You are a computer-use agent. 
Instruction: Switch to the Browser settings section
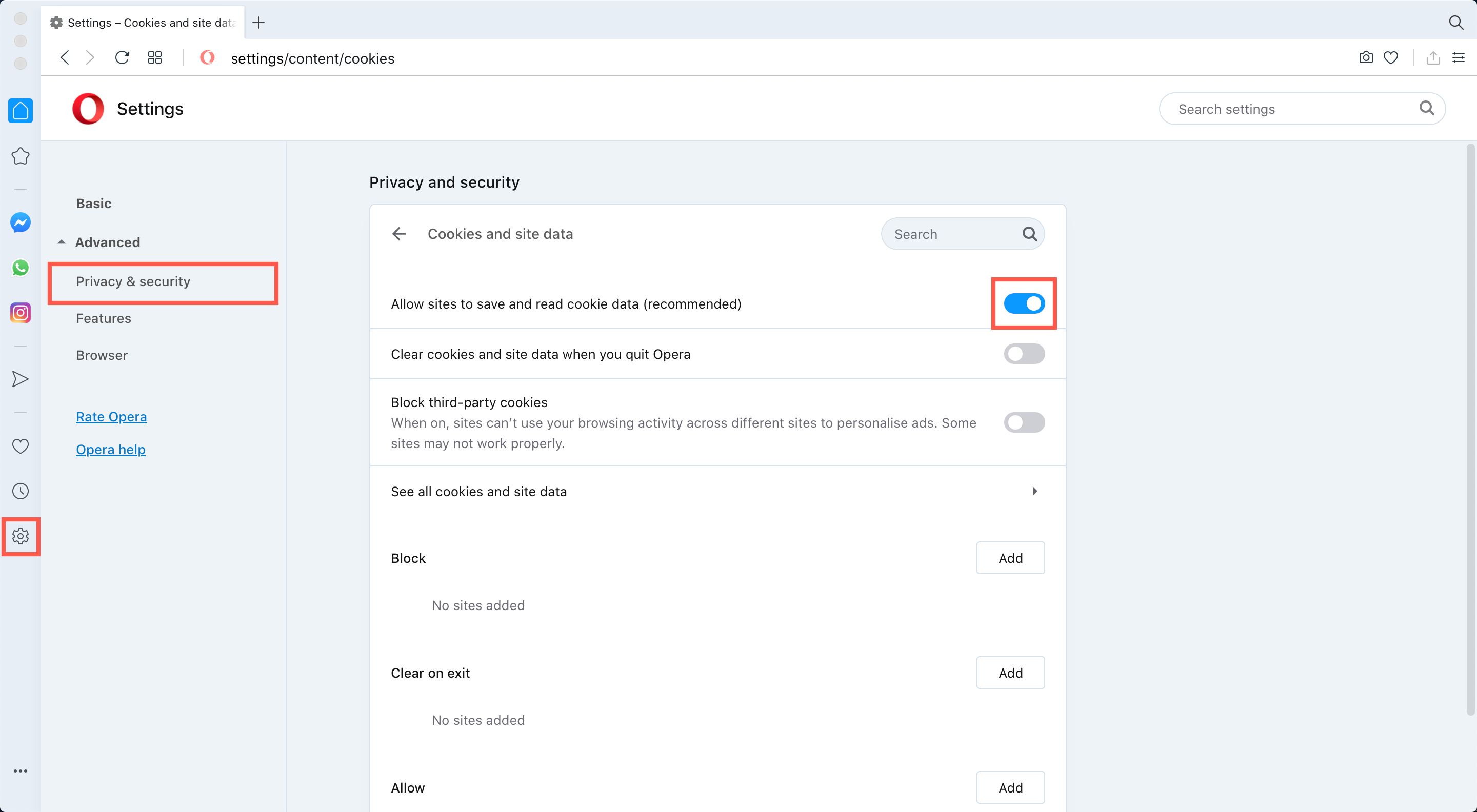point(102,355)
